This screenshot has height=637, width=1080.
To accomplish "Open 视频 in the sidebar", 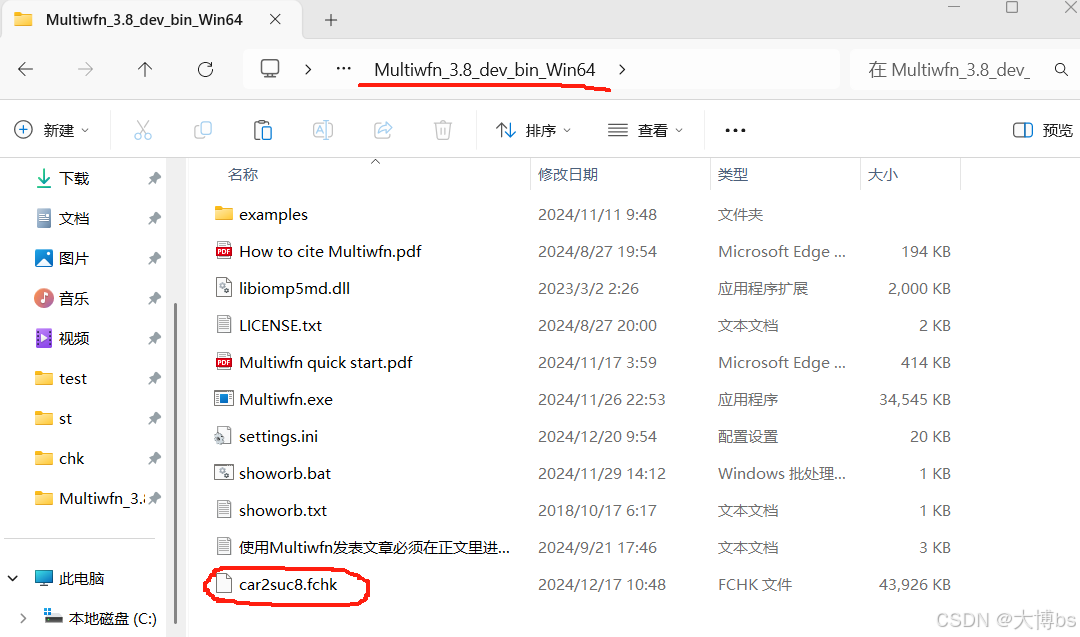I will coord(74,338).
